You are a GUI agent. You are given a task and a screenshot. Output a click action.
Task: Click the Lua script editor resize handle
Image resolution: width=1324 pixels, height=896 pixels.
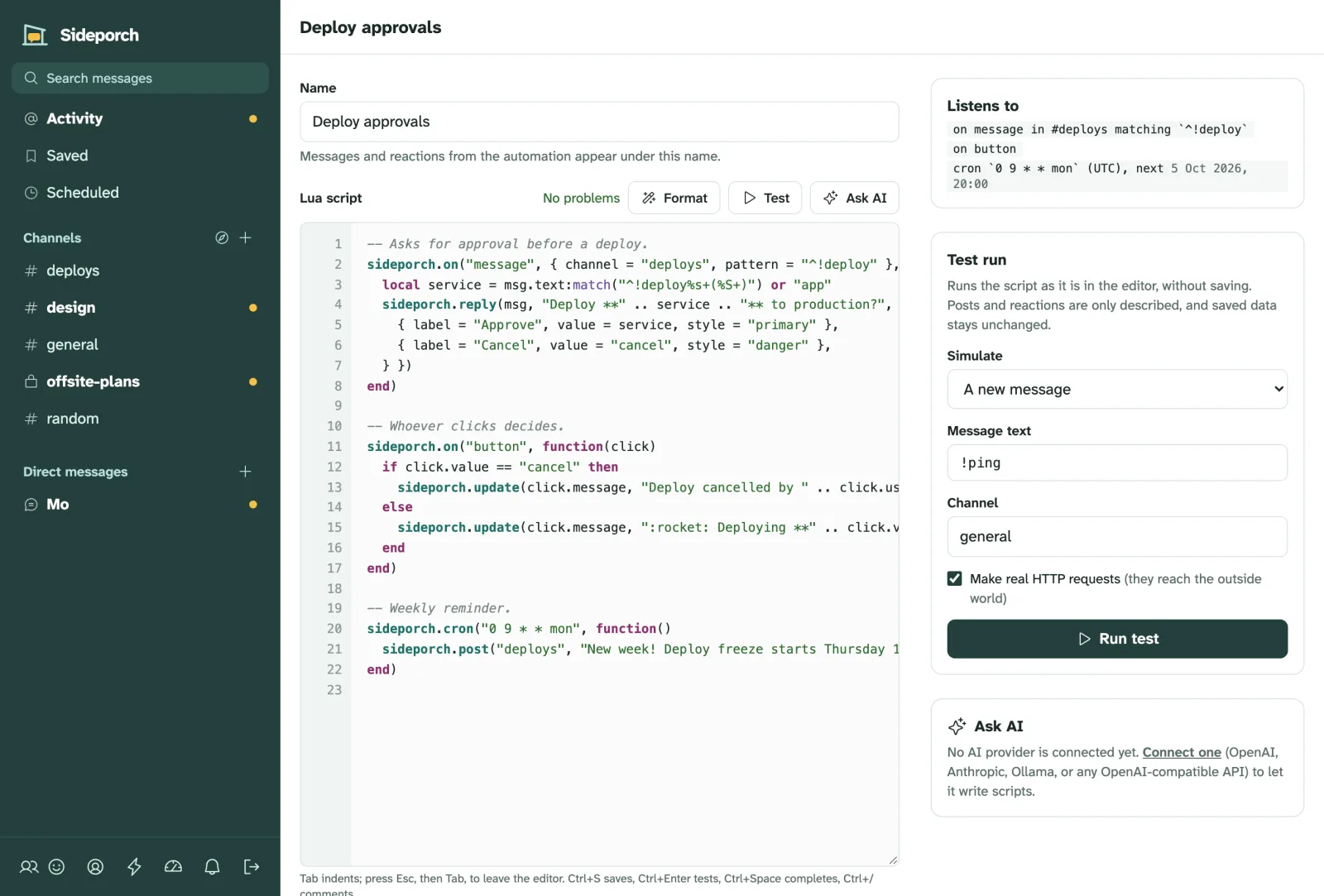[x=893, y=860]
